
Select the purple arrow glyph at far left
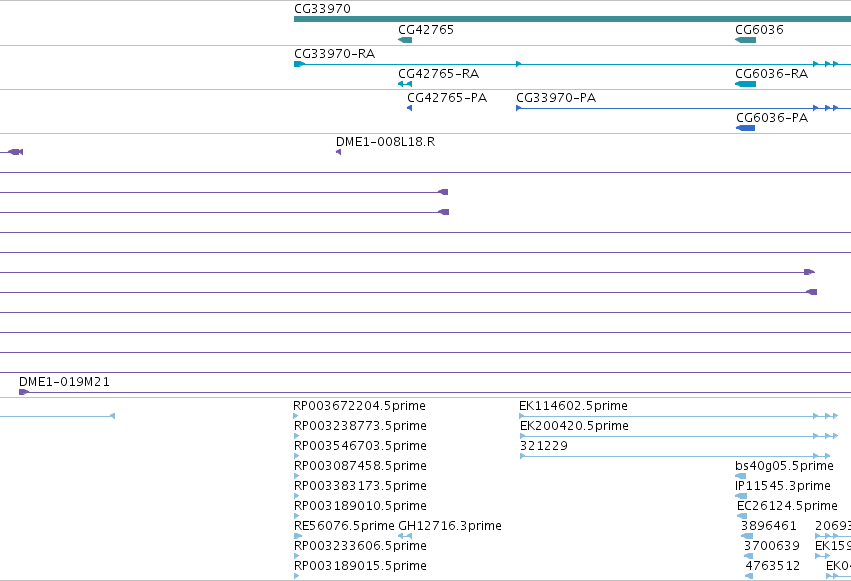(15, 152)
